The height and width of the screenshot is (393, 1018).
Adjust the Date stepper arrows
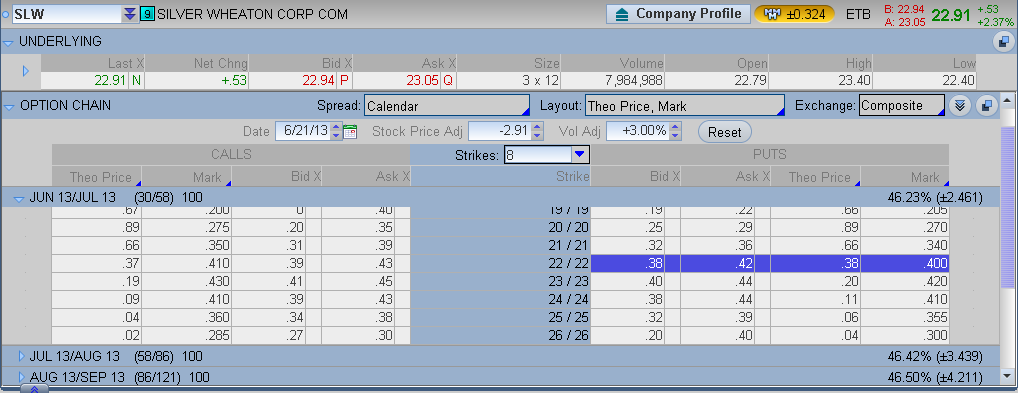click(336, 131)
